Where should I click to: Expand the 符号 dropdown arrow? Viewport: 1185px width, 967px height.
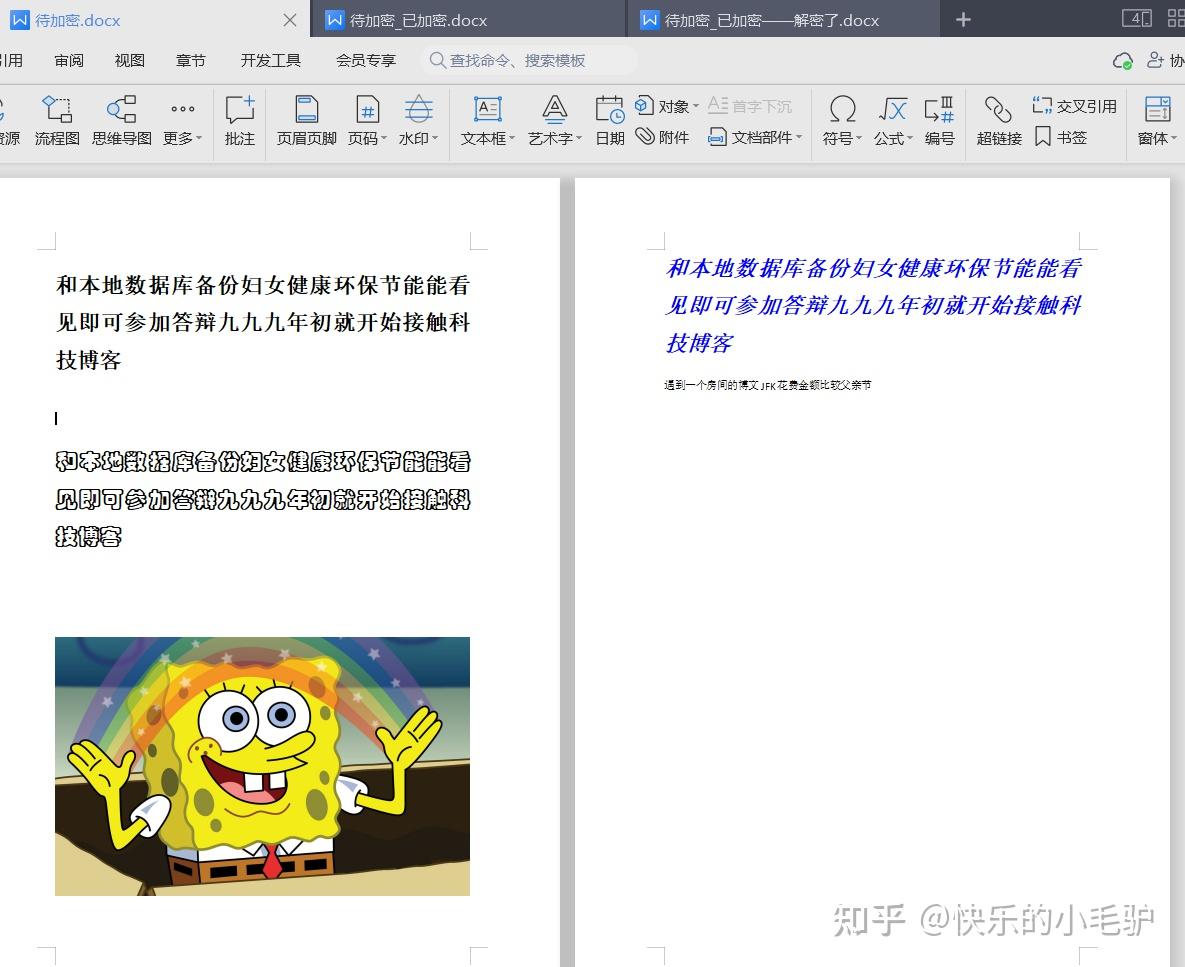tap(859, 138)
